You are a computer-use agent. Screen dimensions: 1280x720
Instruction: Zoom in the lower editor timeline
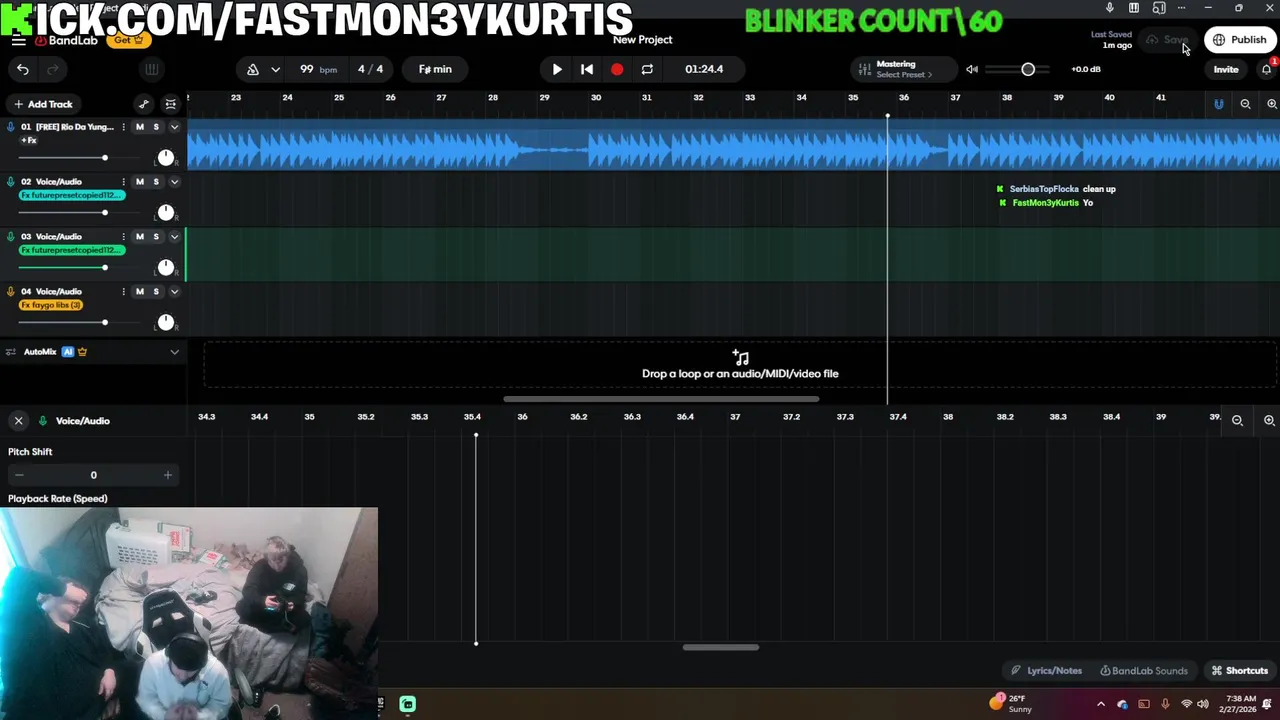pyautogui.click(x=1269, y=421)
